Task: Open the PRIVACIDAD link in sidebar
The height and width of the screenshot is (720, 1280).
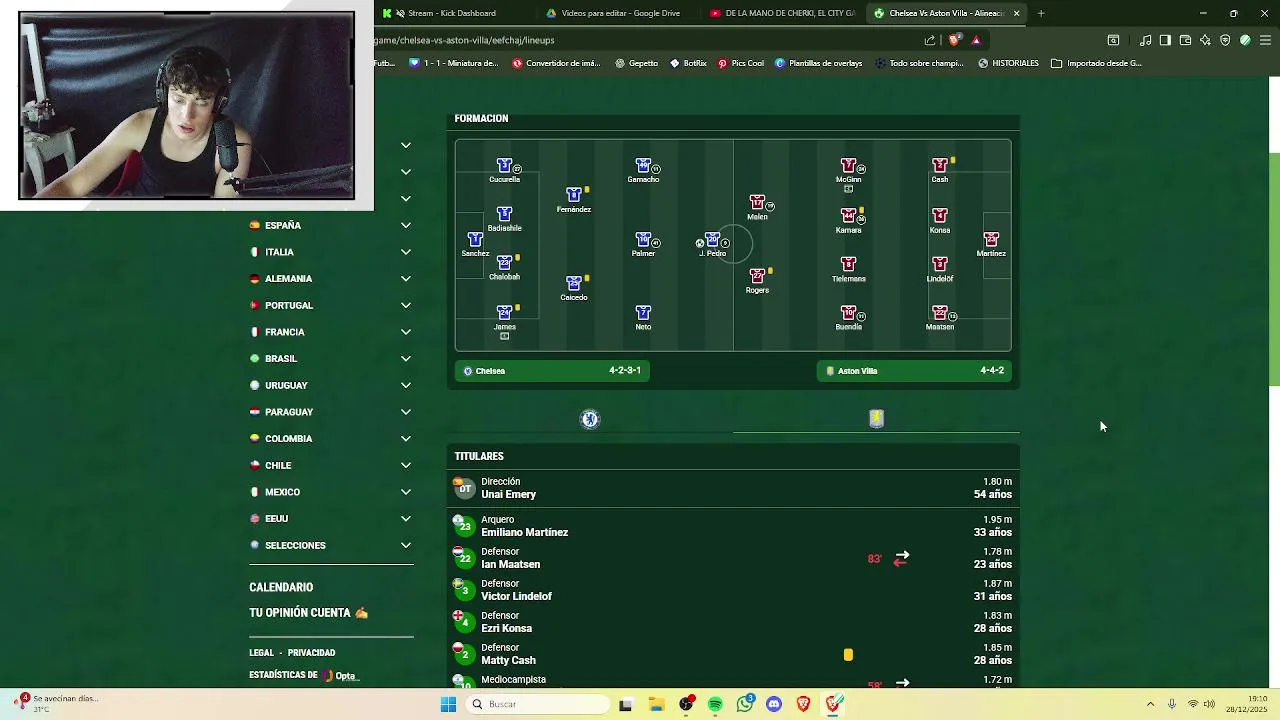Action: coord(311,653)
